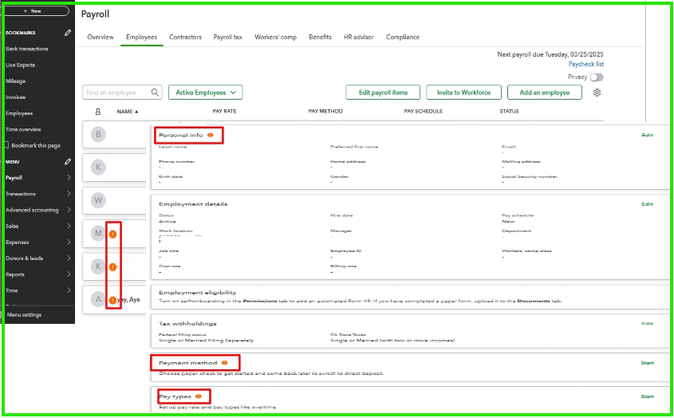Open the Compliance tab
674x418 pixels.
pos(403,37)
